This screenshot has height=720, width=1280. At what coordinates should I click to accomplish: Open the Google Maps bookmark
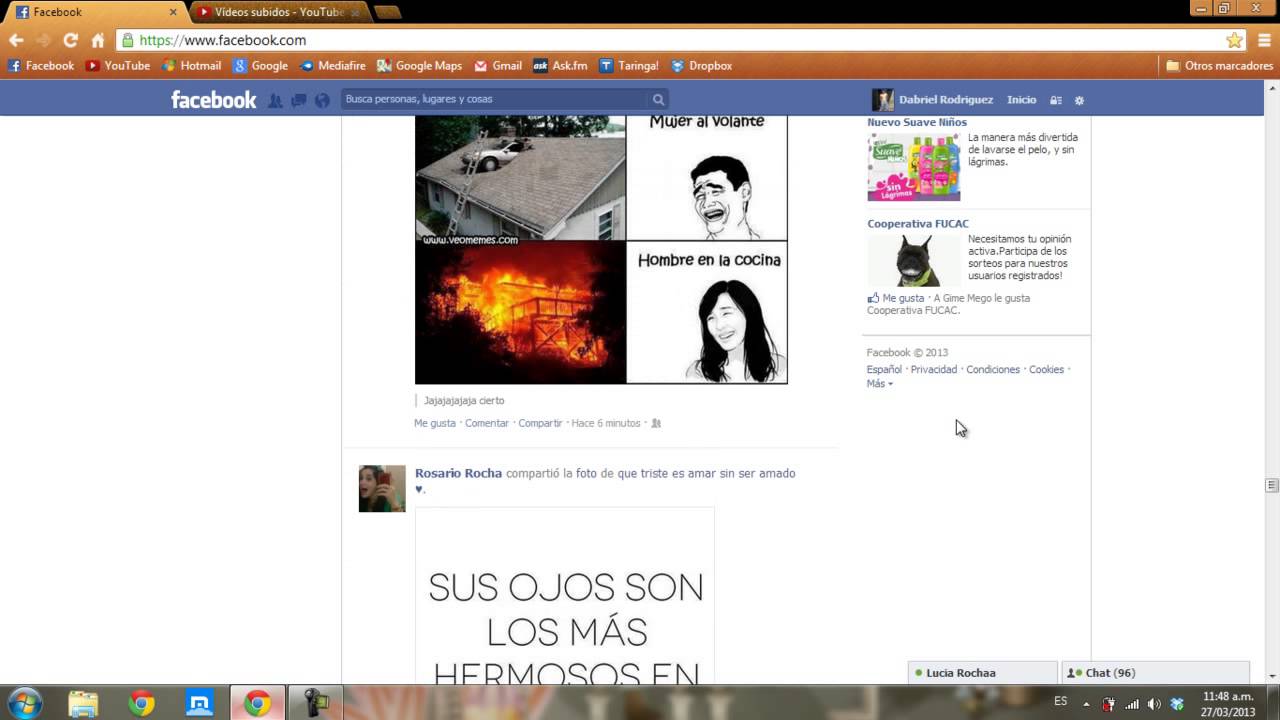[420, 66]
